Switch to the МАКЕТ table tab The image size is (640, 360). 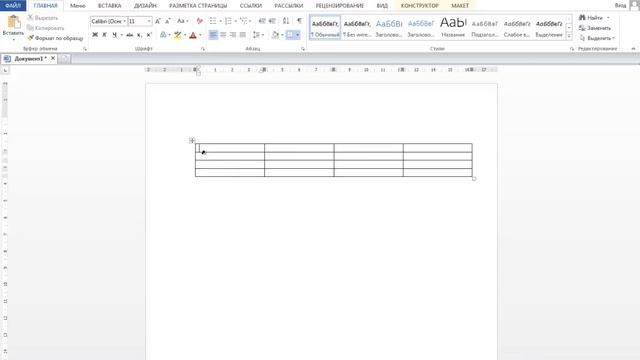click(x=460, y=6)
